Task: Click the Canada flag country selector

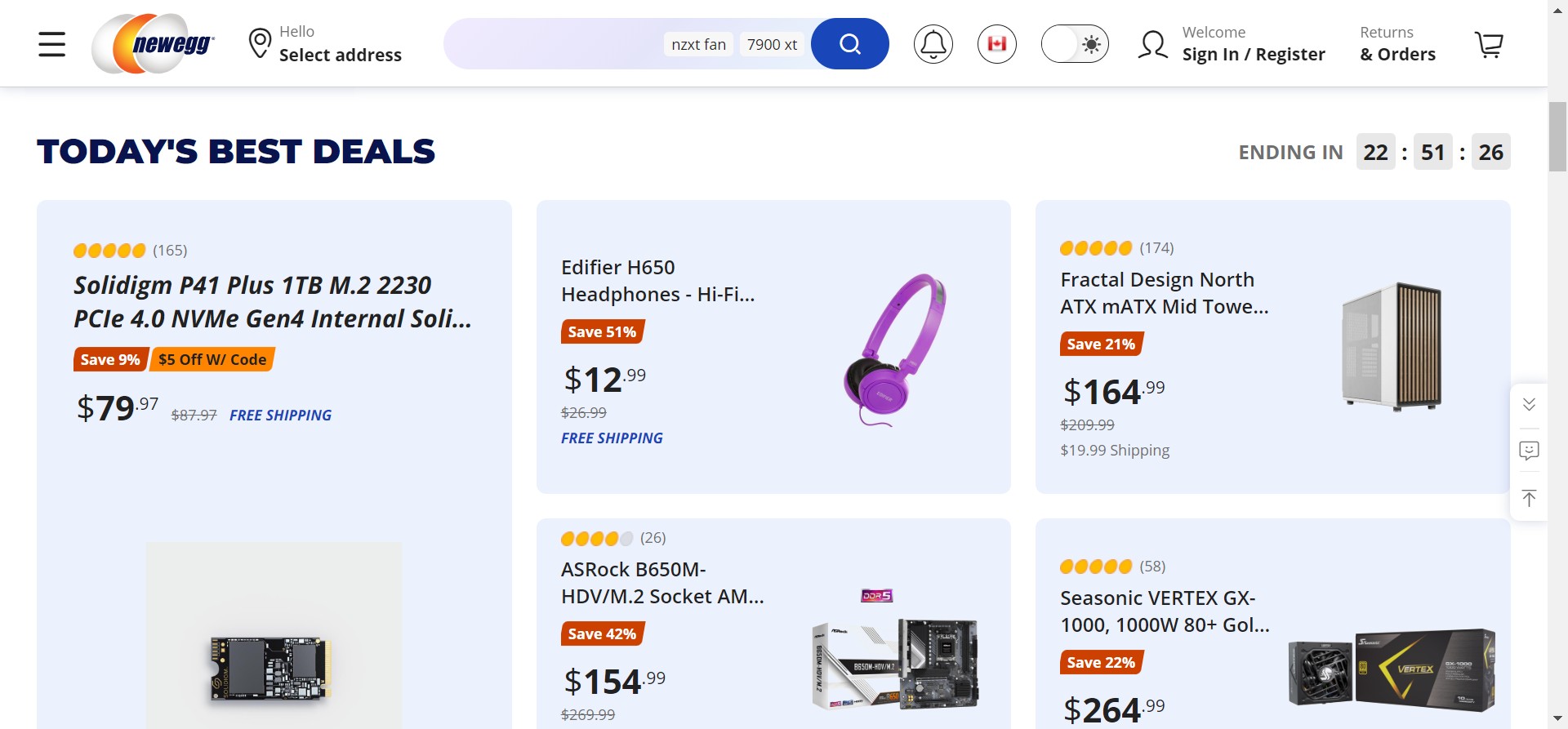Action: (x=996, y=44)
